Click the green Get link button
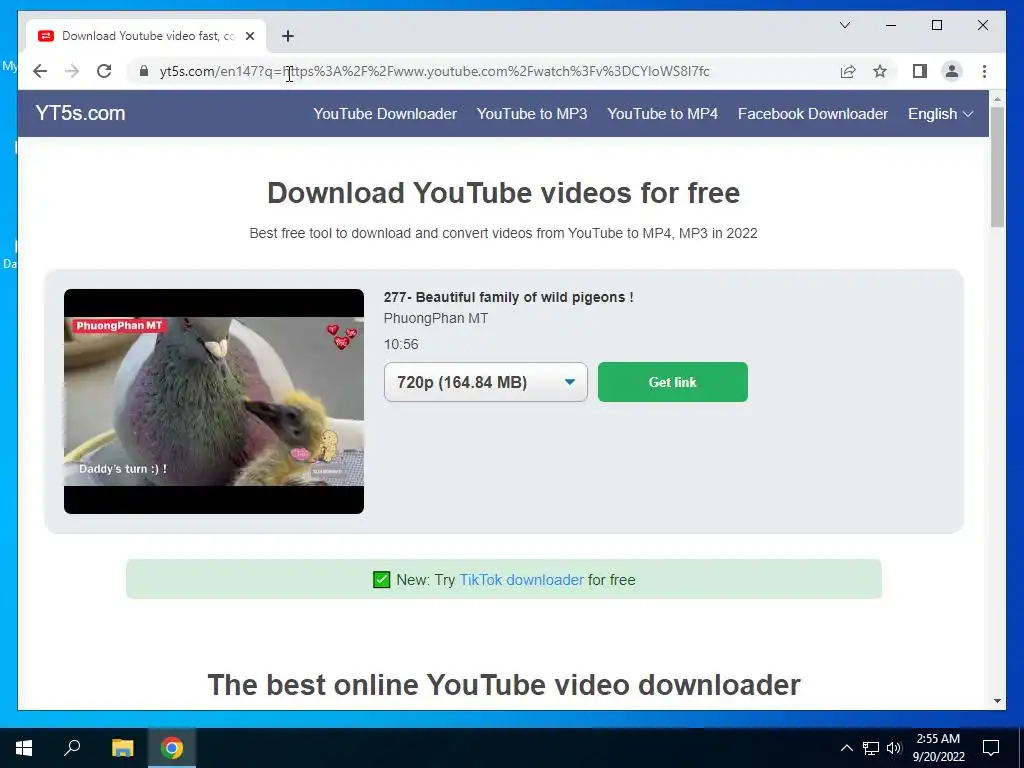1024x768 pixels. point(673,382)
